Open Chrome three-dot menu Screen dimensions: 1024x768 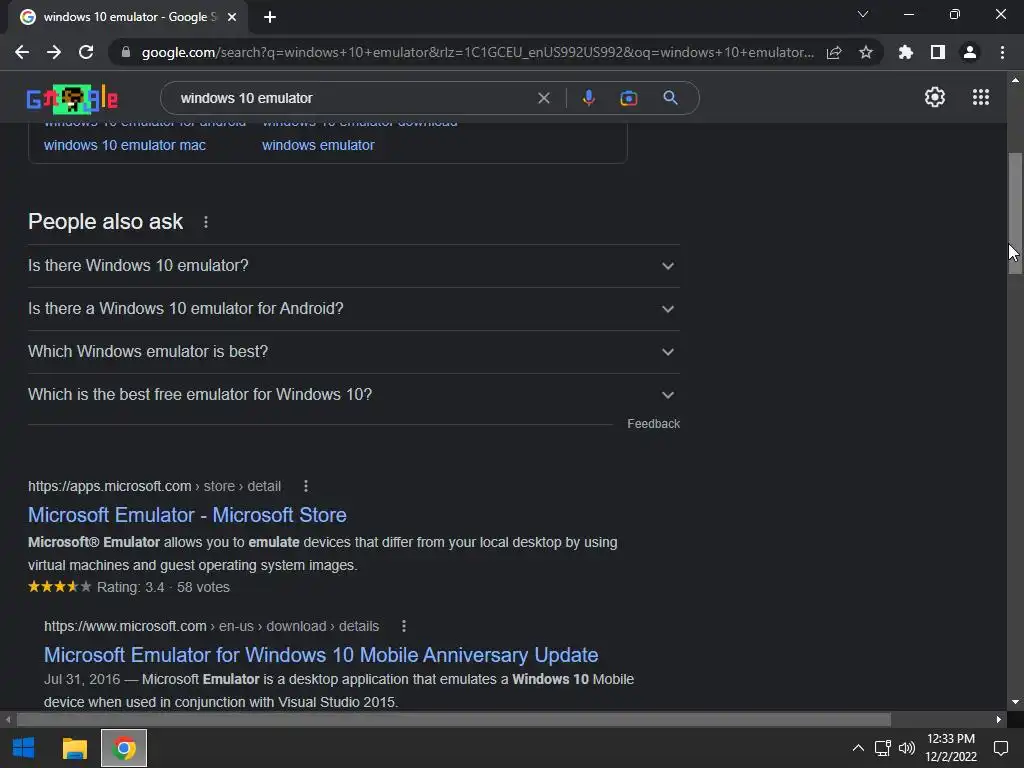pos(1002,52)
